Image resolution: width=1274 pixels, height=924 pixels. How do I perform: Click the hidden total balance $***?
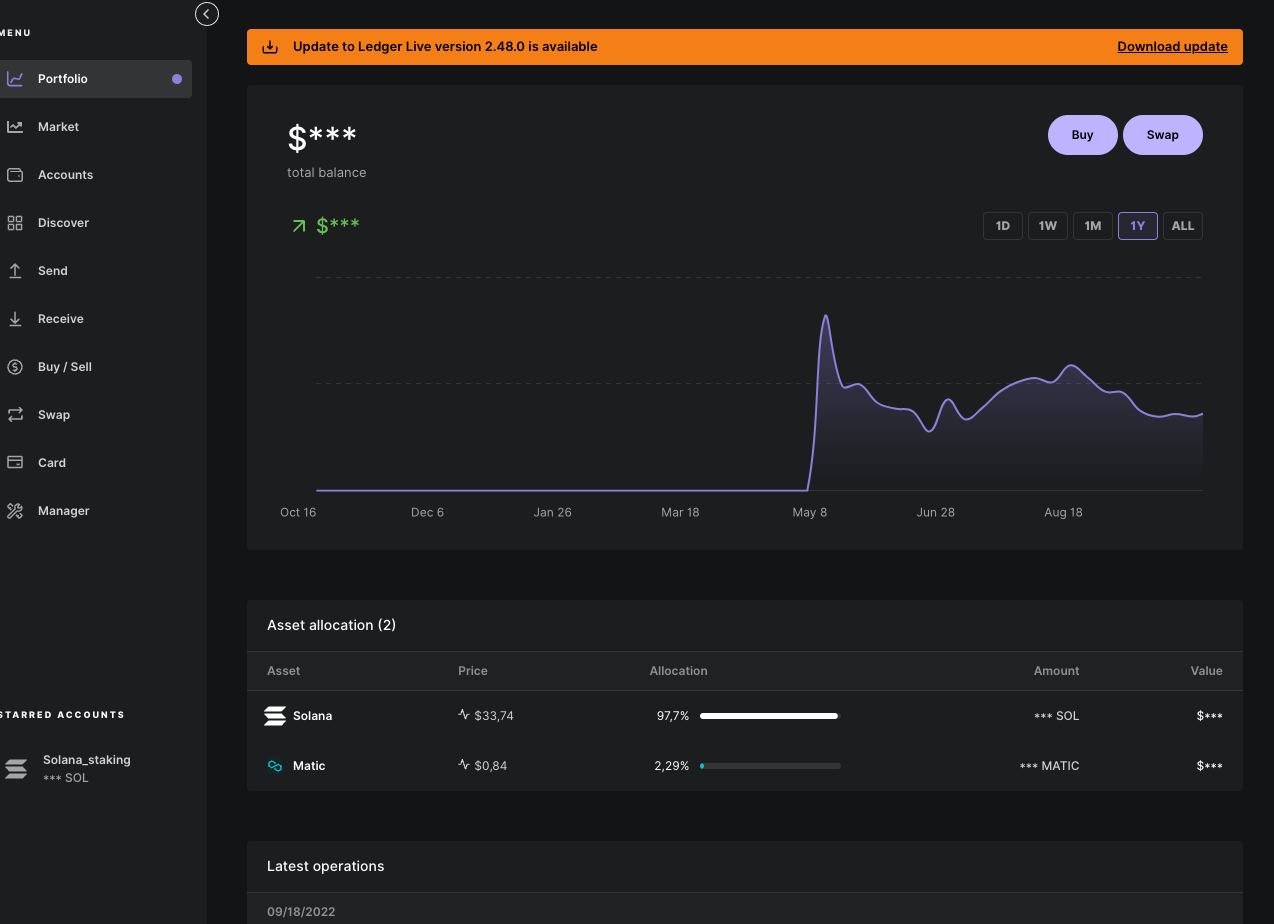(x=321, y=137)
